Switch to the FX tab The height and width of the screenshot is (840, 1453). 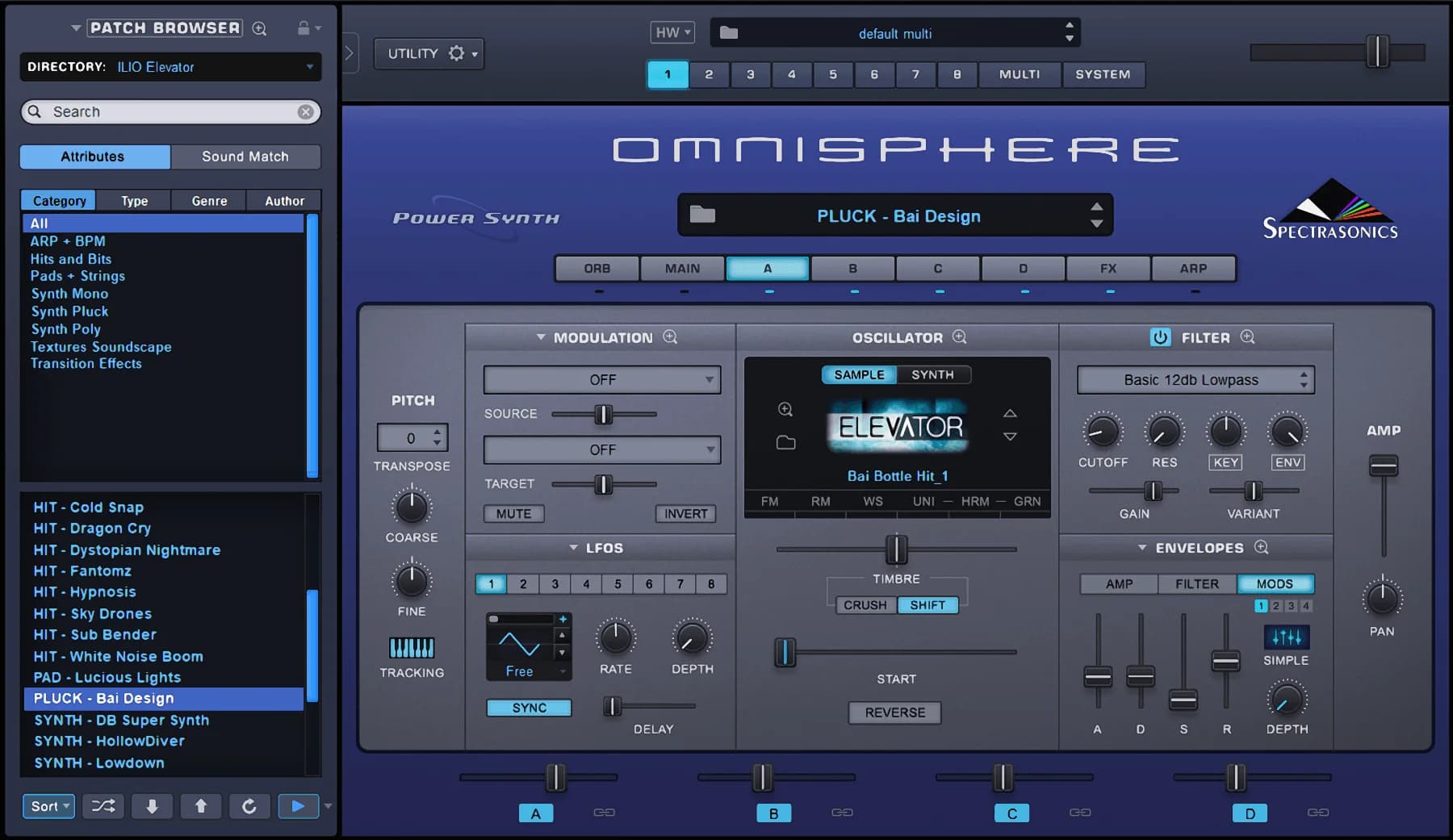click(1108, 268)
